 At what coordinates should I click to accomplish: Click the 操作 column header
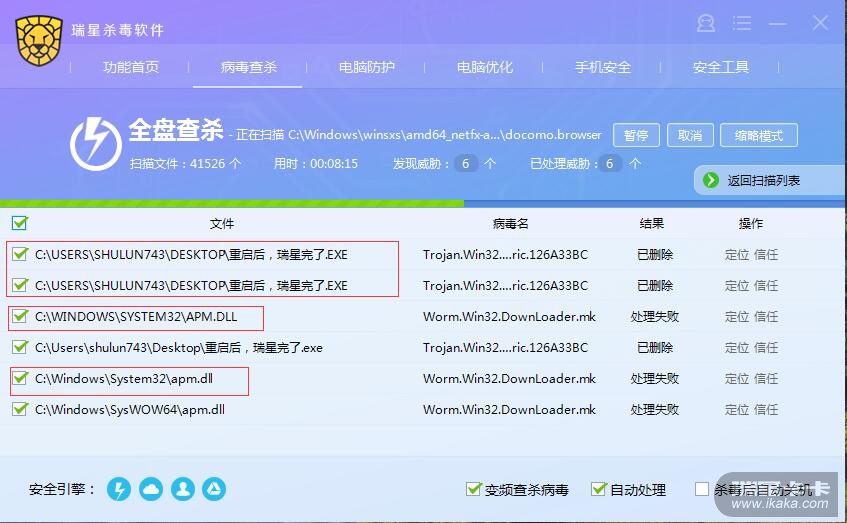point(750,224)
